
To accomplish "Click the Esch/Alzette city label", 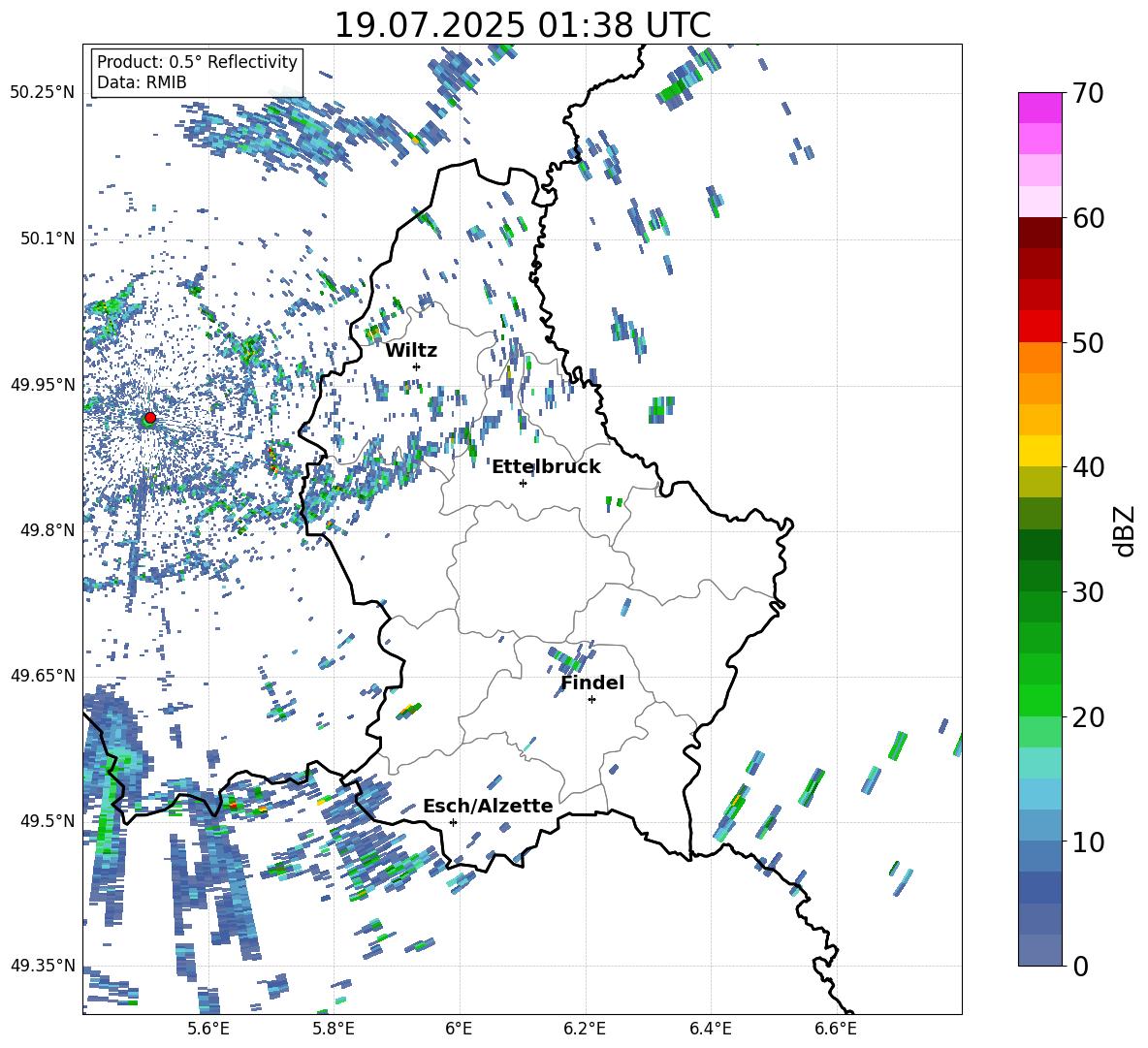I will coord(488,806).
